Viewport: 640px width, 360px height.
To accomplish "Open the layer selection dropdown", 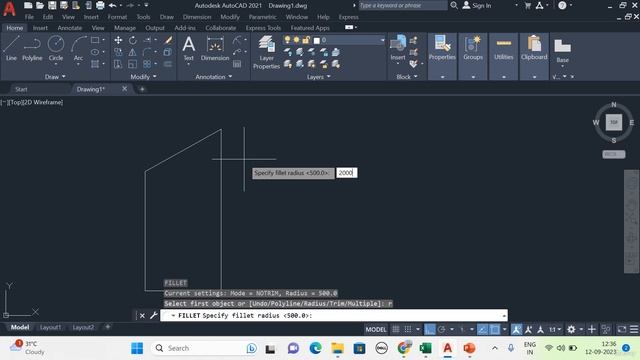I will [382, 40].
